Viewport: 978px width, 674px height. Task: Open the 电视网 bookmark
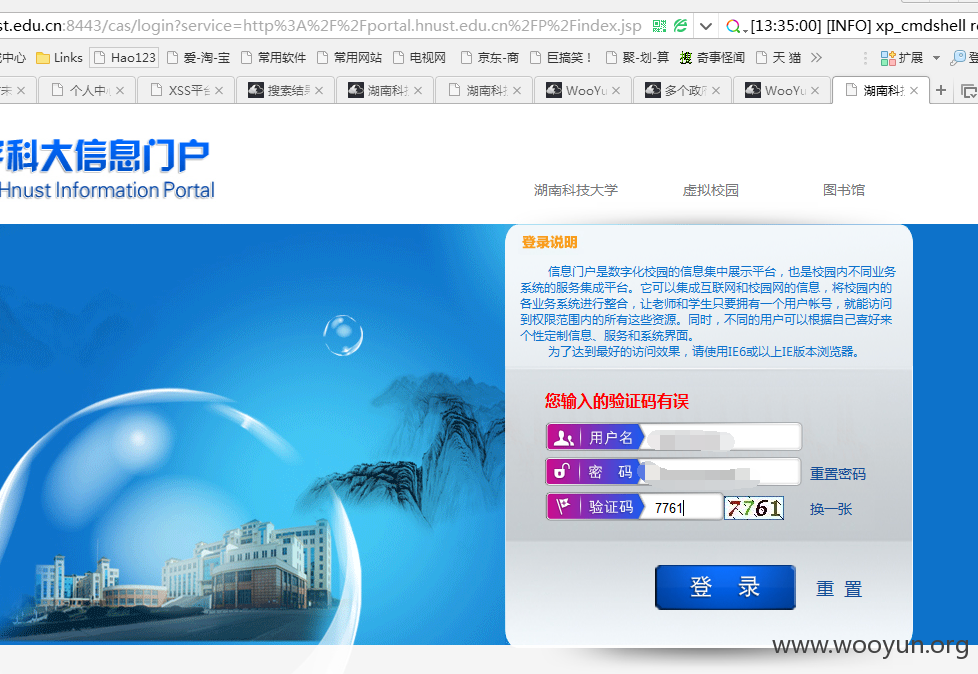click(420, 58)
